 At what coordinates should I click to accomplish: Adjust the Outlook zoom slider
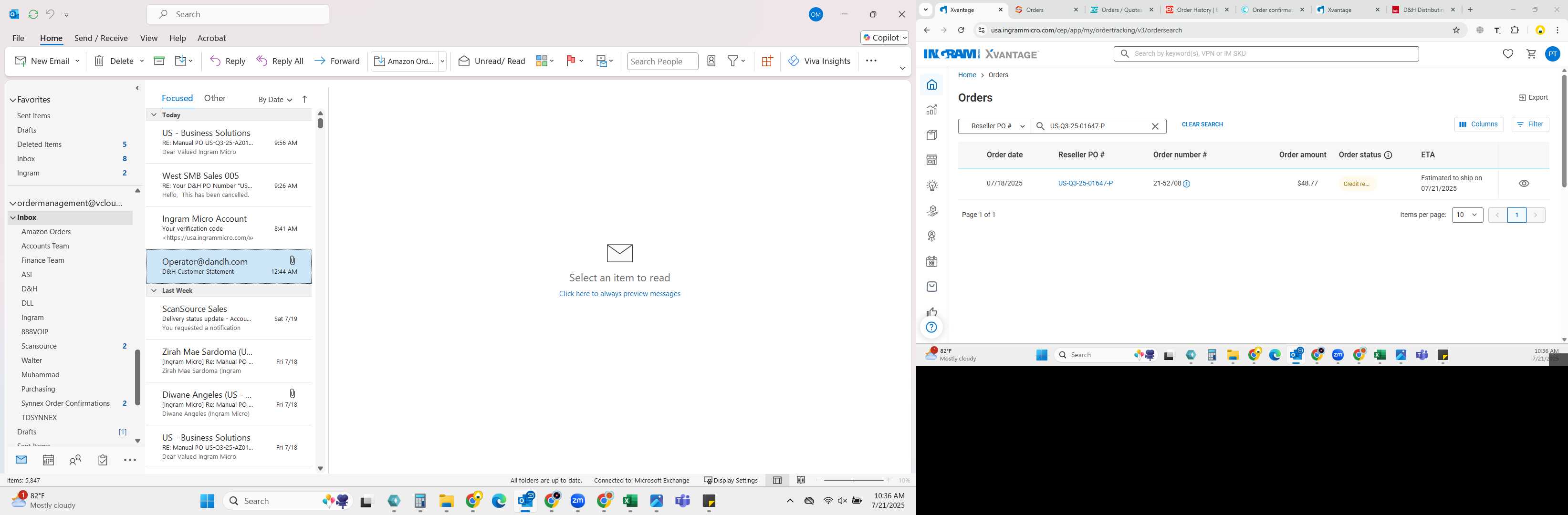(853, 480)
